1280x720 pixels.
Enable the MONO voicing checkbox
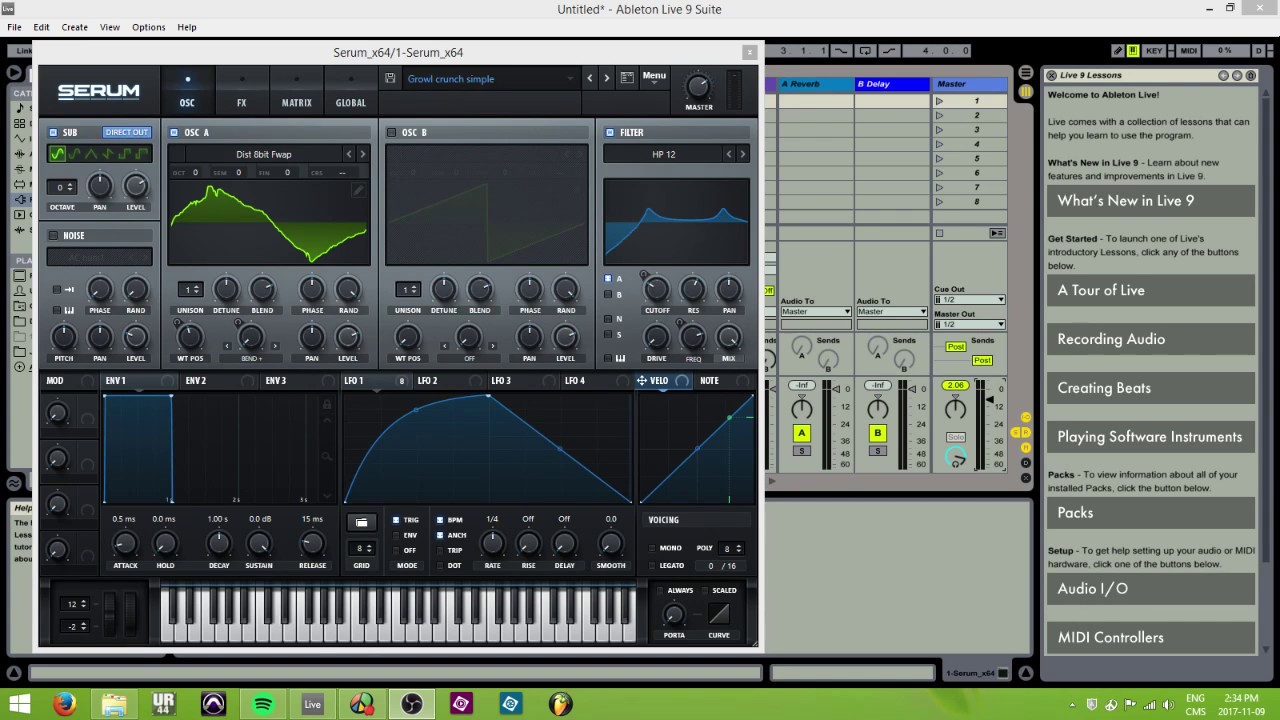(653, 548)
